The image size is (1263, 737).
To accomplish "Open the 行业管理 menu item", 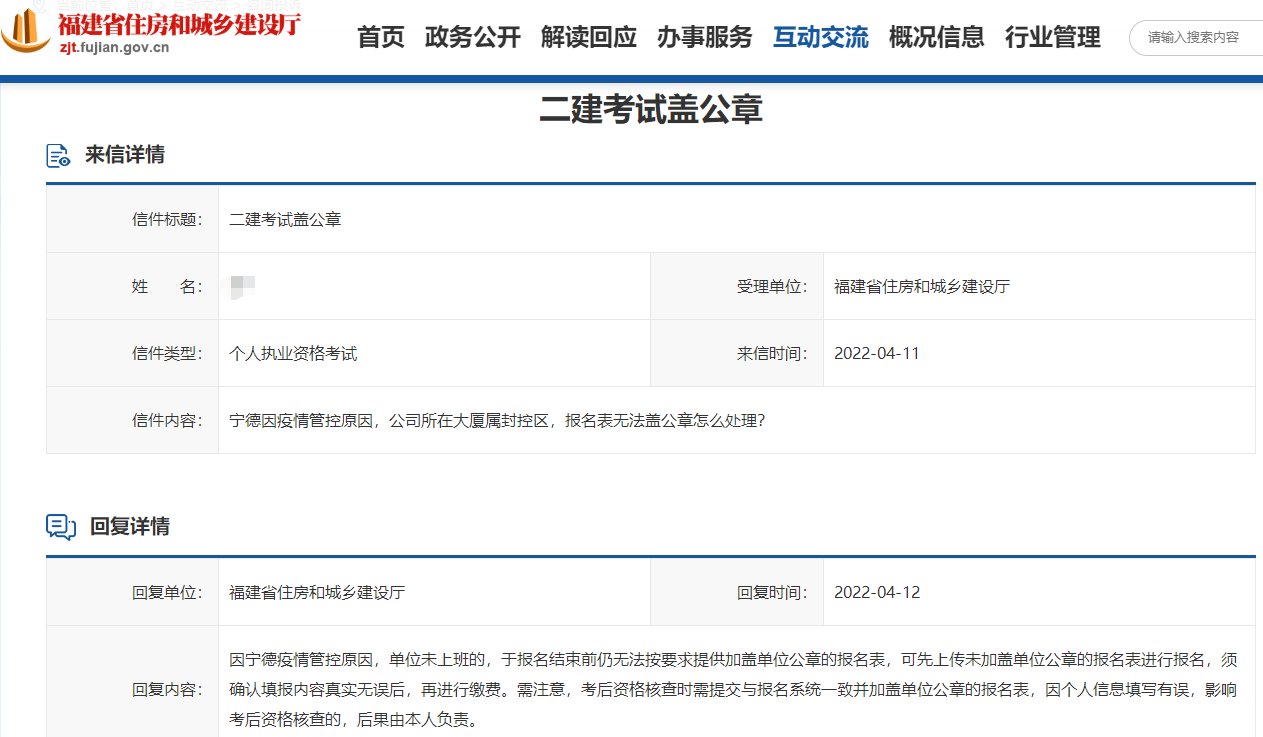I will (x=1051, y=38).
